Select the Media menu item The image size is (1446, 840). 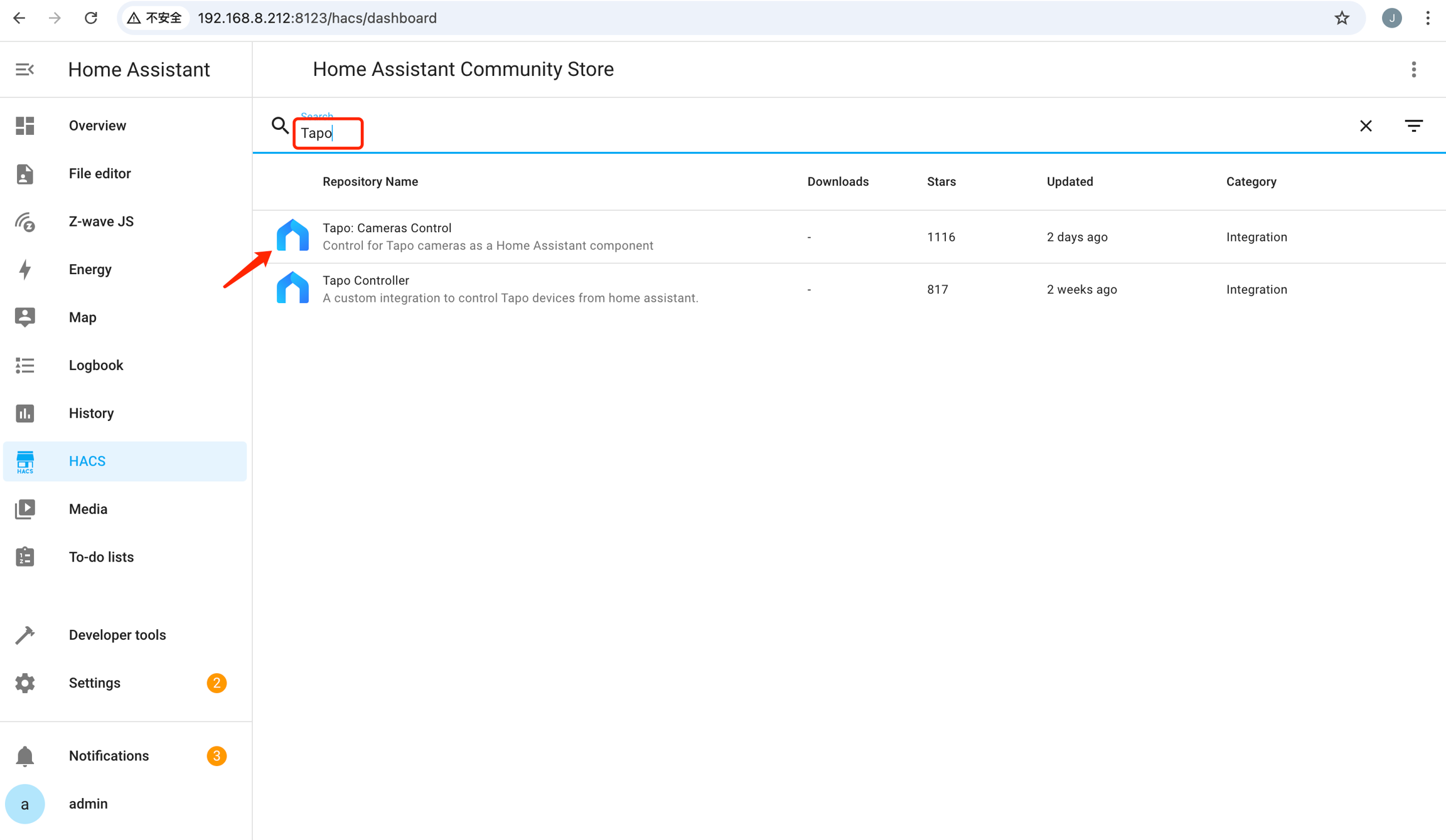tap(88, 509)
